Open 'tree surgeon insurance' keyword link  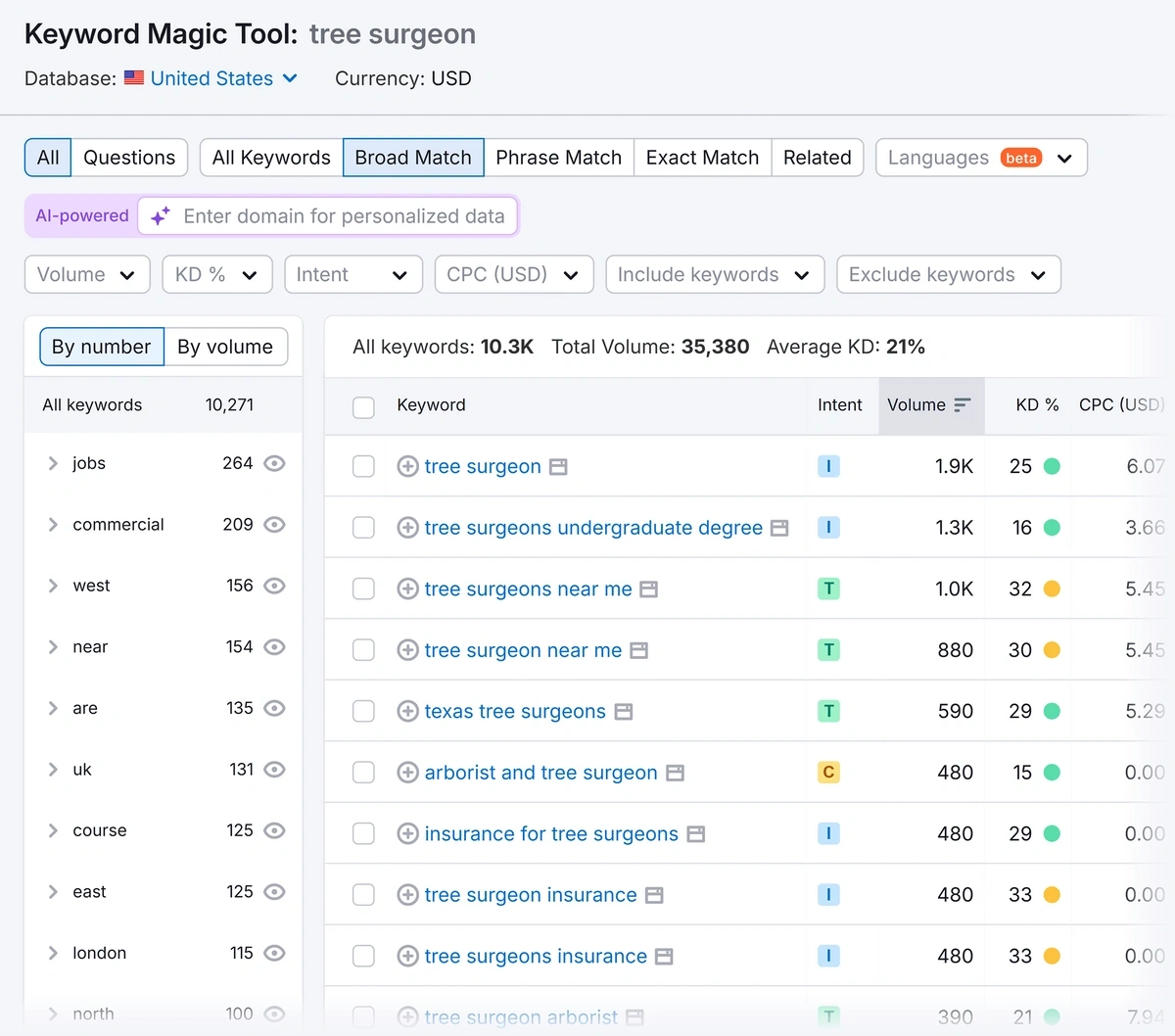click(x=531, y=895)
